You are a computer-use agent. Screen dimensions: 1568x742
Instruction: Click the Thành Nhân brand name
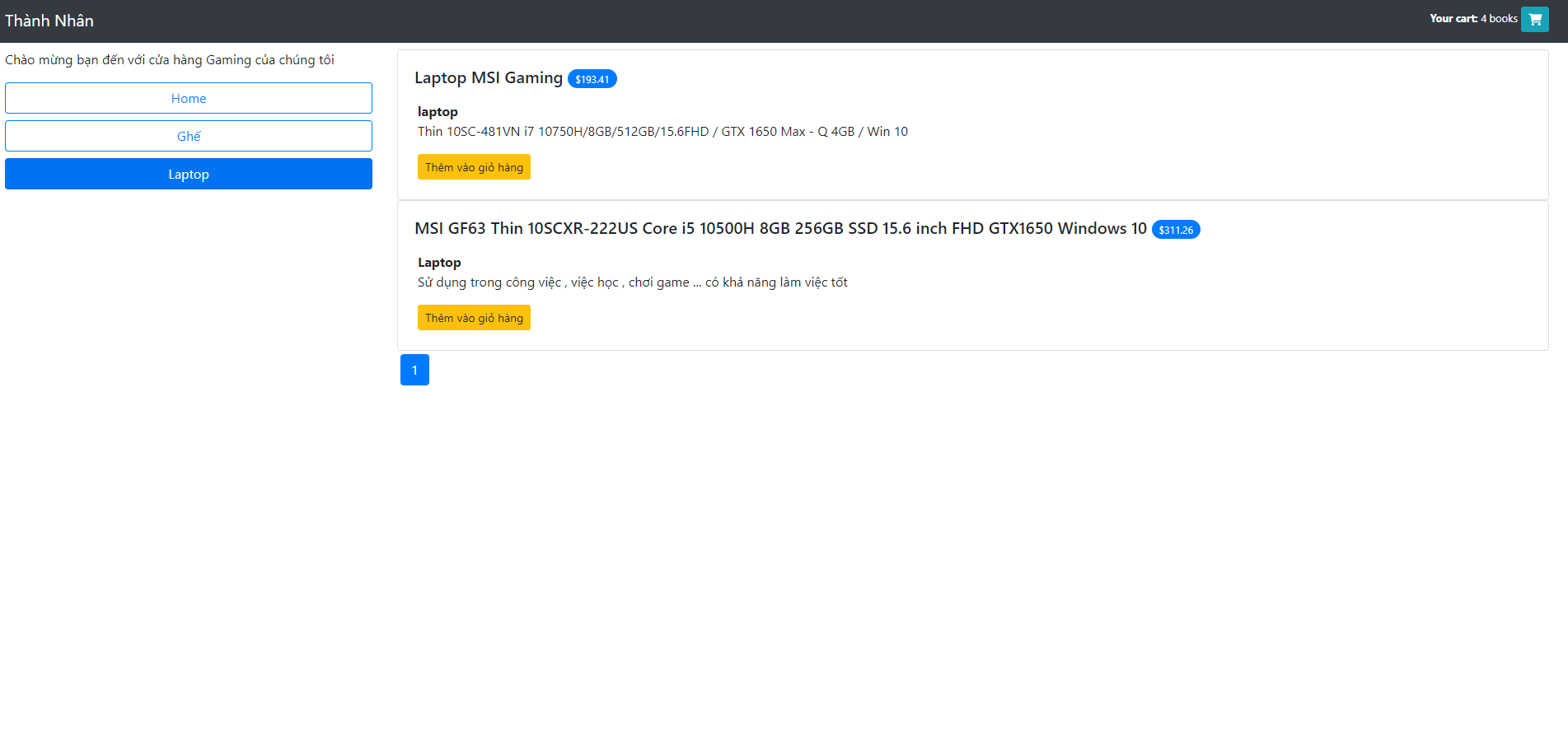[x=49, y=20]
